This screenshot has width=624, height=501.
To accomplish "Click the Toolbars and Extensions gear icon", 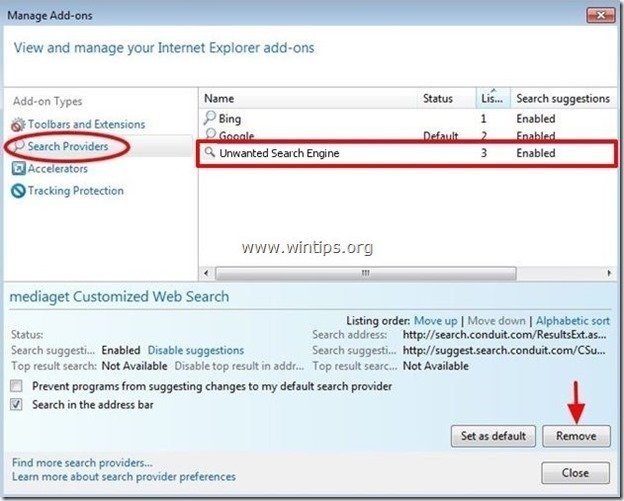I will (18, 125).
